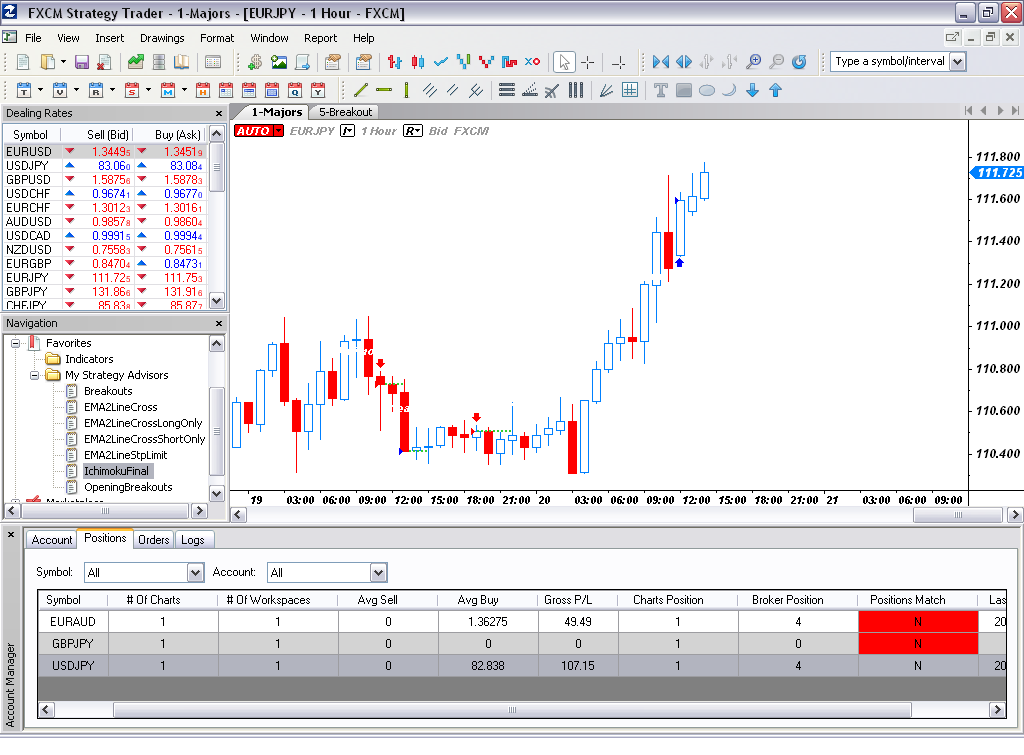The height and width of the screenshot is (755, 1024).
Task: Switch to the Orders tab
Action: tap(154, 540)
